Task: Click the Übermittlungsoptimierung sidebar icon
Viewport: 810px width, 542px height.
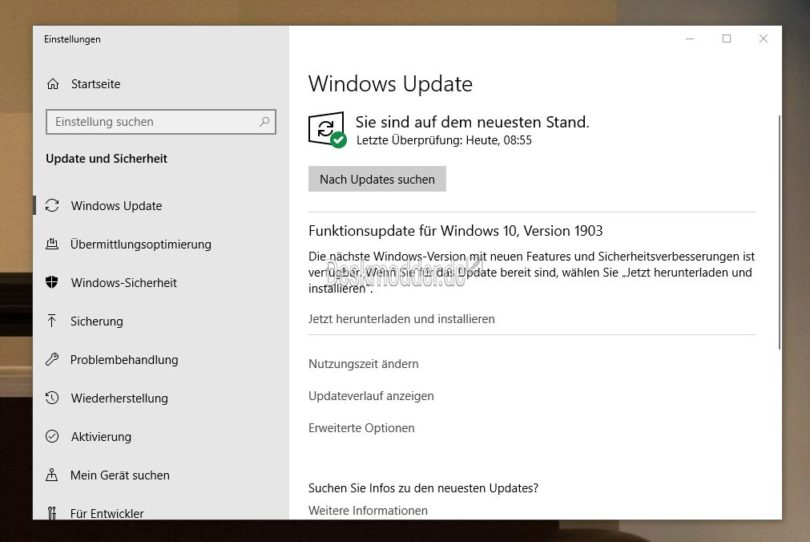Action: tap(52, 244)
